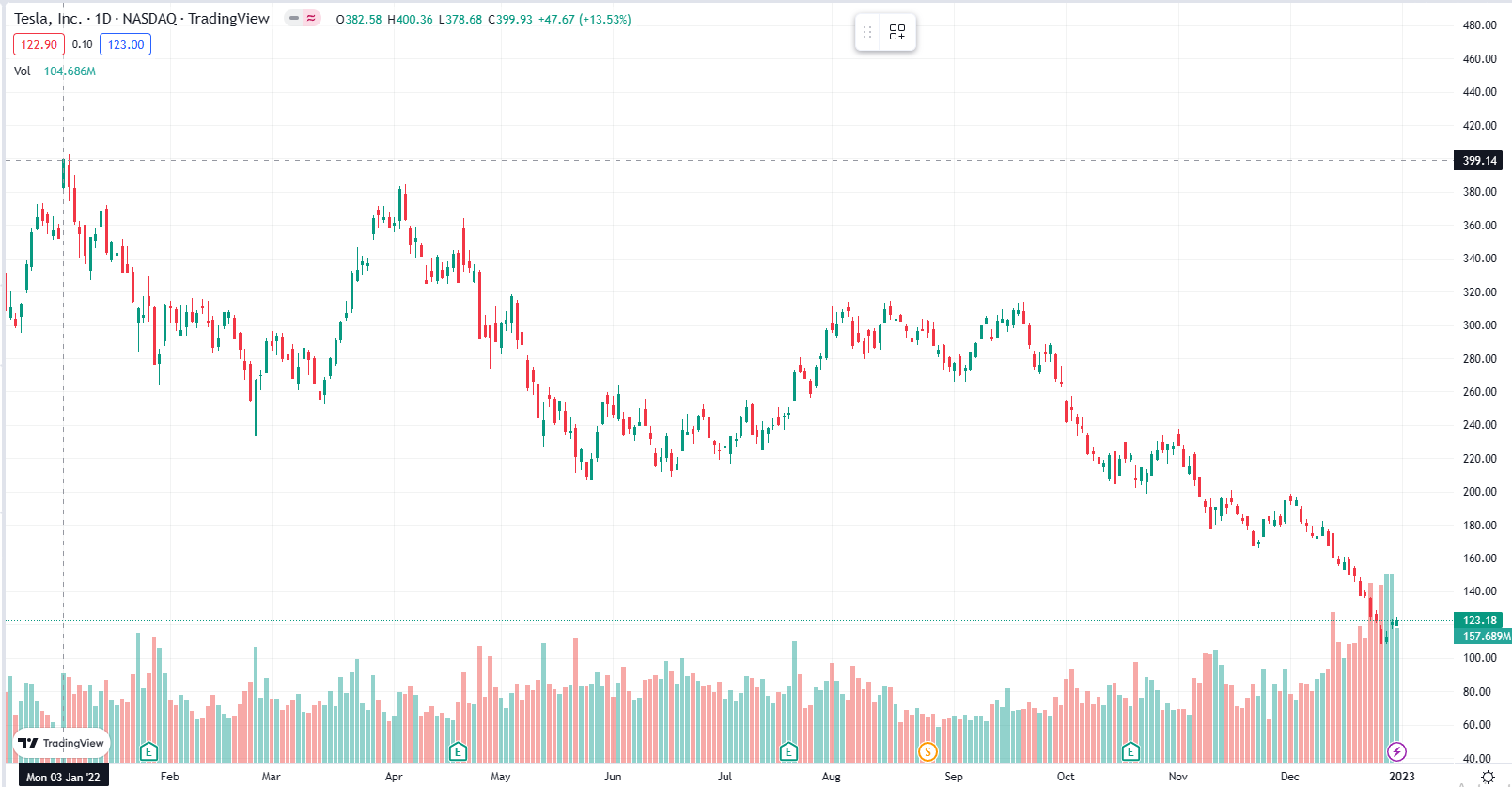Click the 2023 label on time axis
The width and height of the screenshot is (1512, 787).
[x=1401, y=777]
